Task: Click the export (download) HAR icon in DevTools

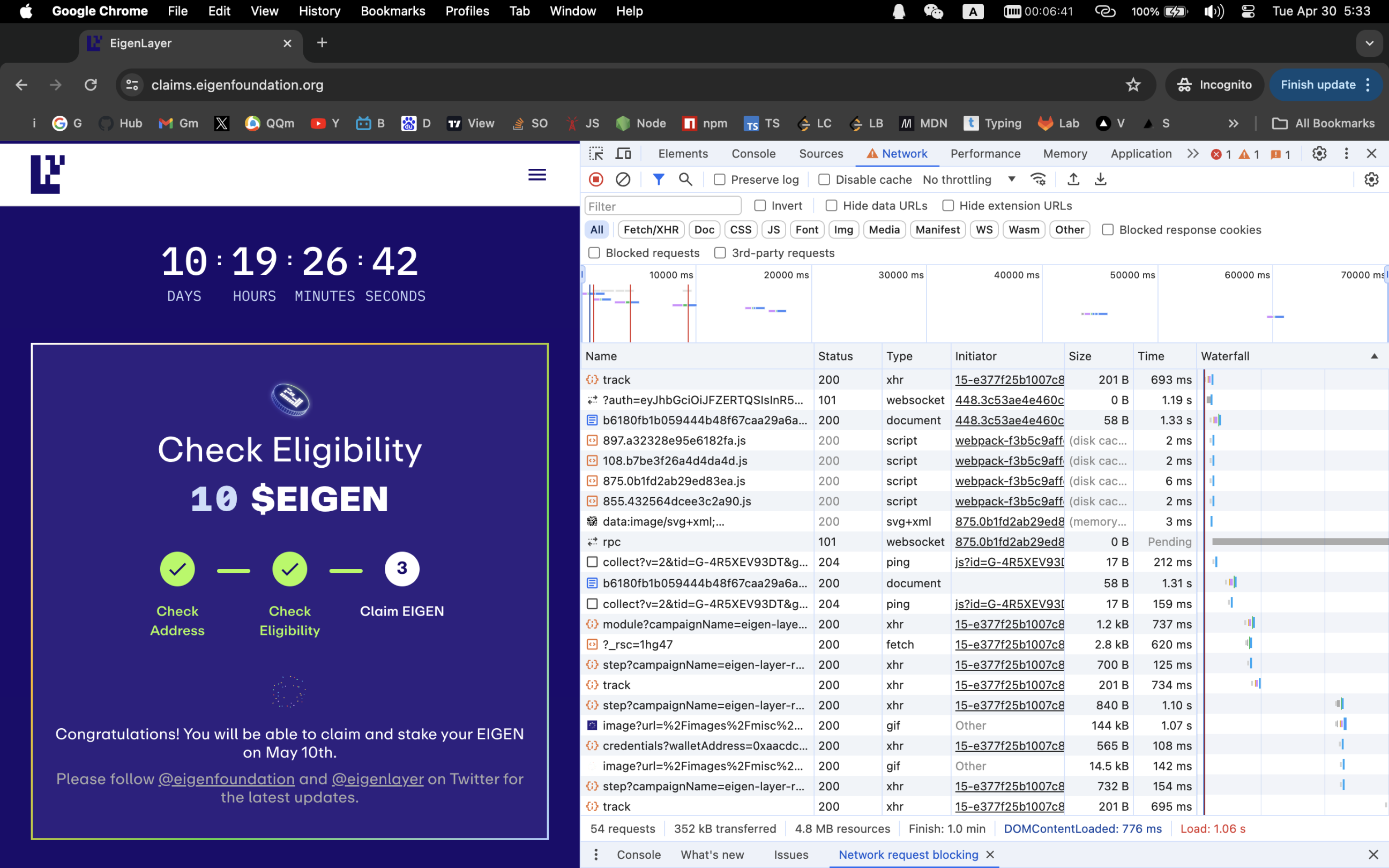Action: coord(1100,179)
